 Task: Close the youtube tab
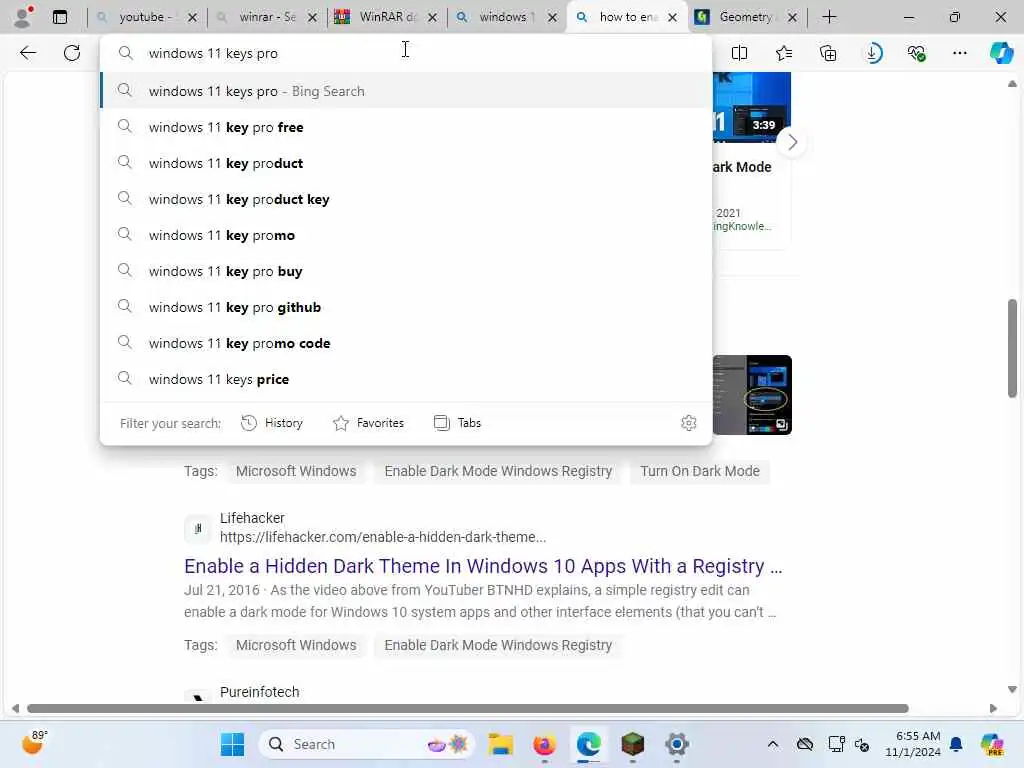(x=192, y=18)
